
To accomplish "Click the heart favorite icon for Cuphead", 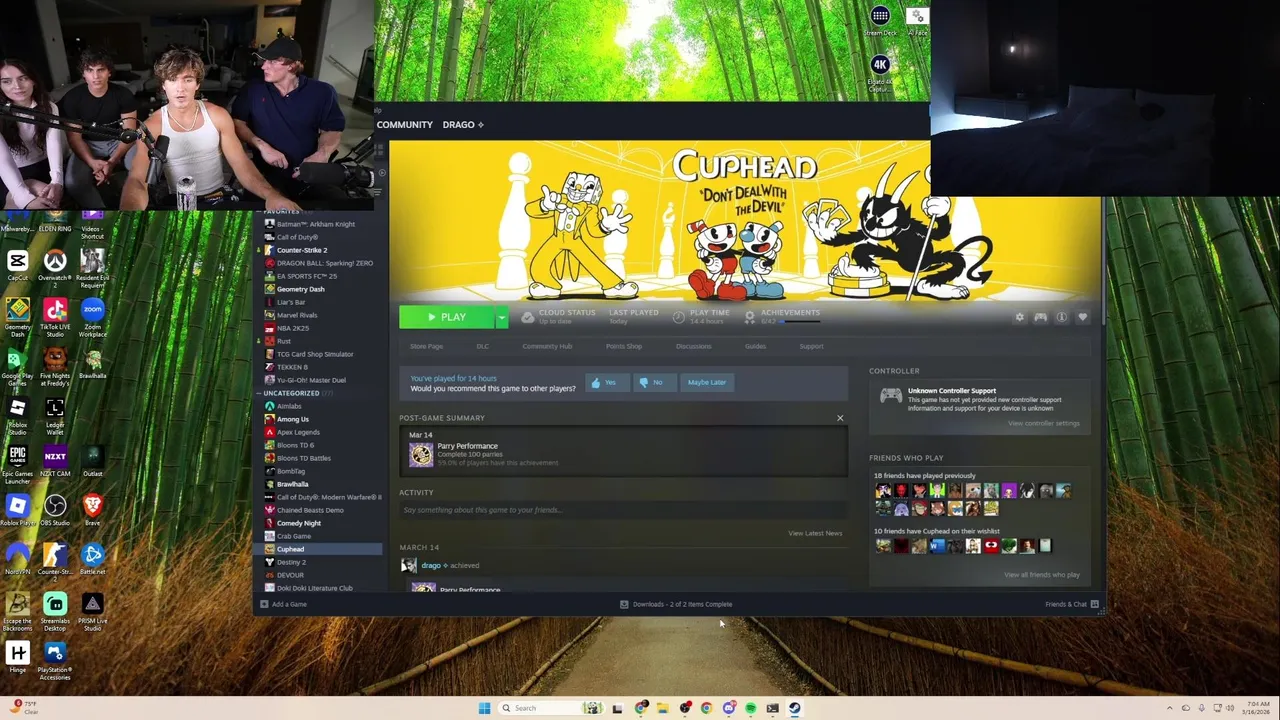I will coord(1082,317).
